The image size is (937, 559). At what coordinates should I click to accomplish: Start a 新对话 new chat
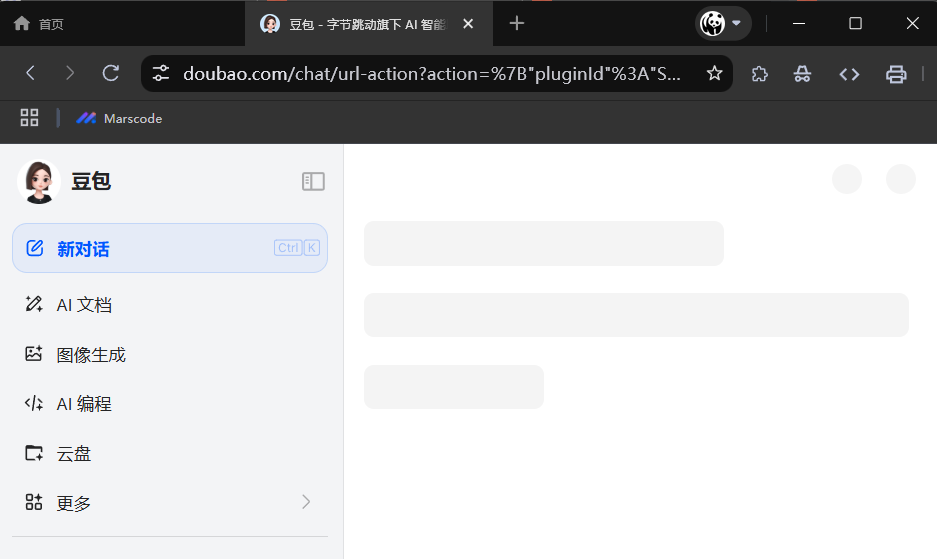[170, 248]
